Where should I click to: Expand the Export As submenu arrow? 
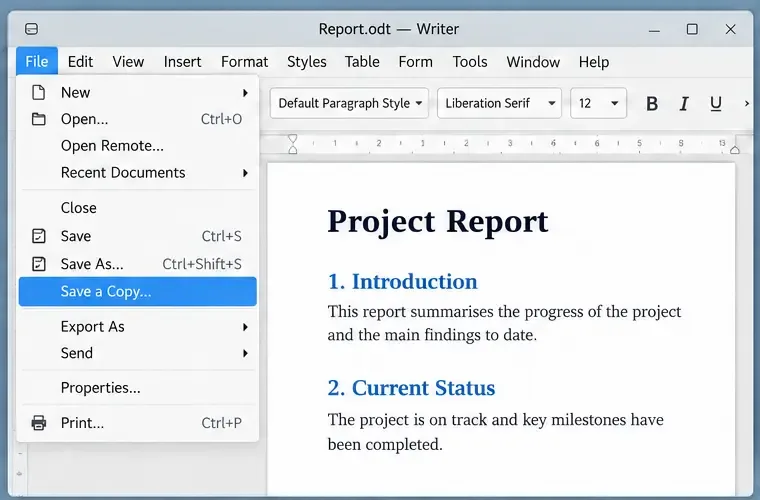[x=245, y=327]
